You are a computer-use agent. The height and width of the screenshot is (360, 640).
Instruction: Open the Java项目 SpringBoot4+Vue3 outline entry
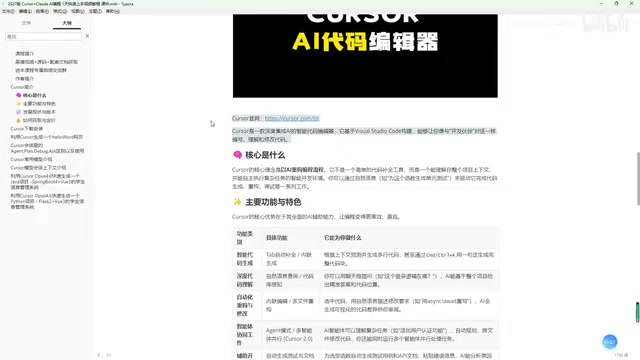click(48, 182)
